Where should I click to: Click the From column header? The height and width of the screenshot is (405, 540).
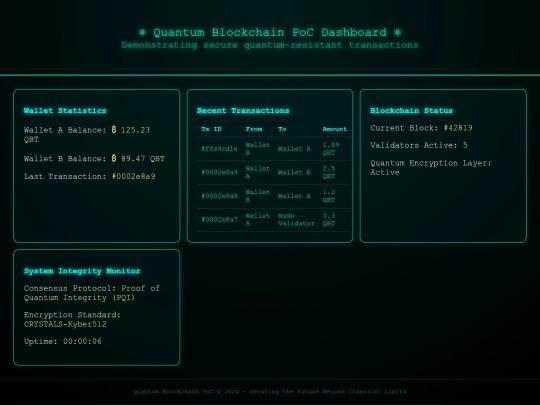tap(254, 129)
